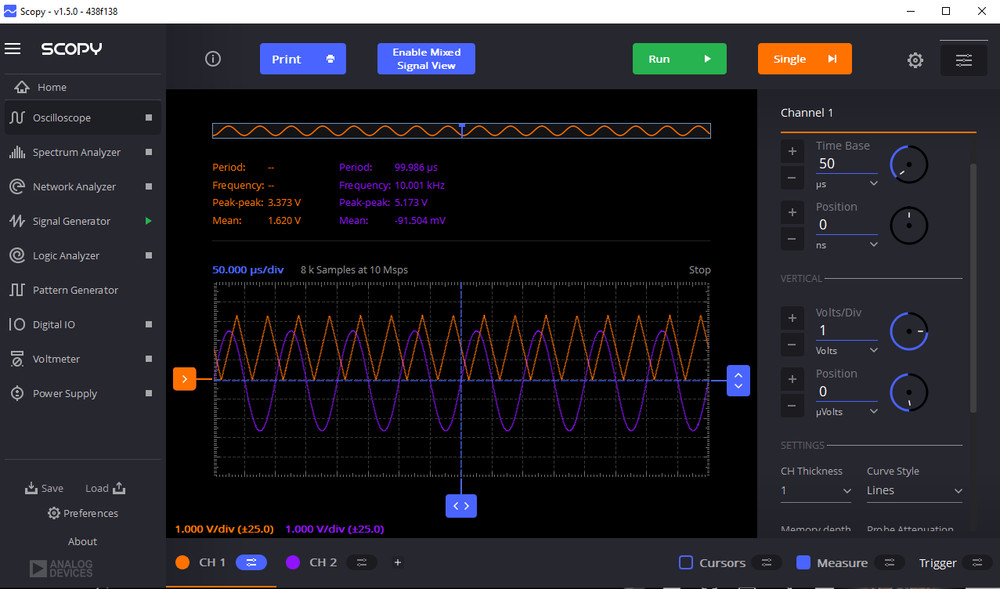The width and height of the screenshot is (1000, 589).
Task: Open the Time Base units dropdown showing µs
Action: click(847, 183)
